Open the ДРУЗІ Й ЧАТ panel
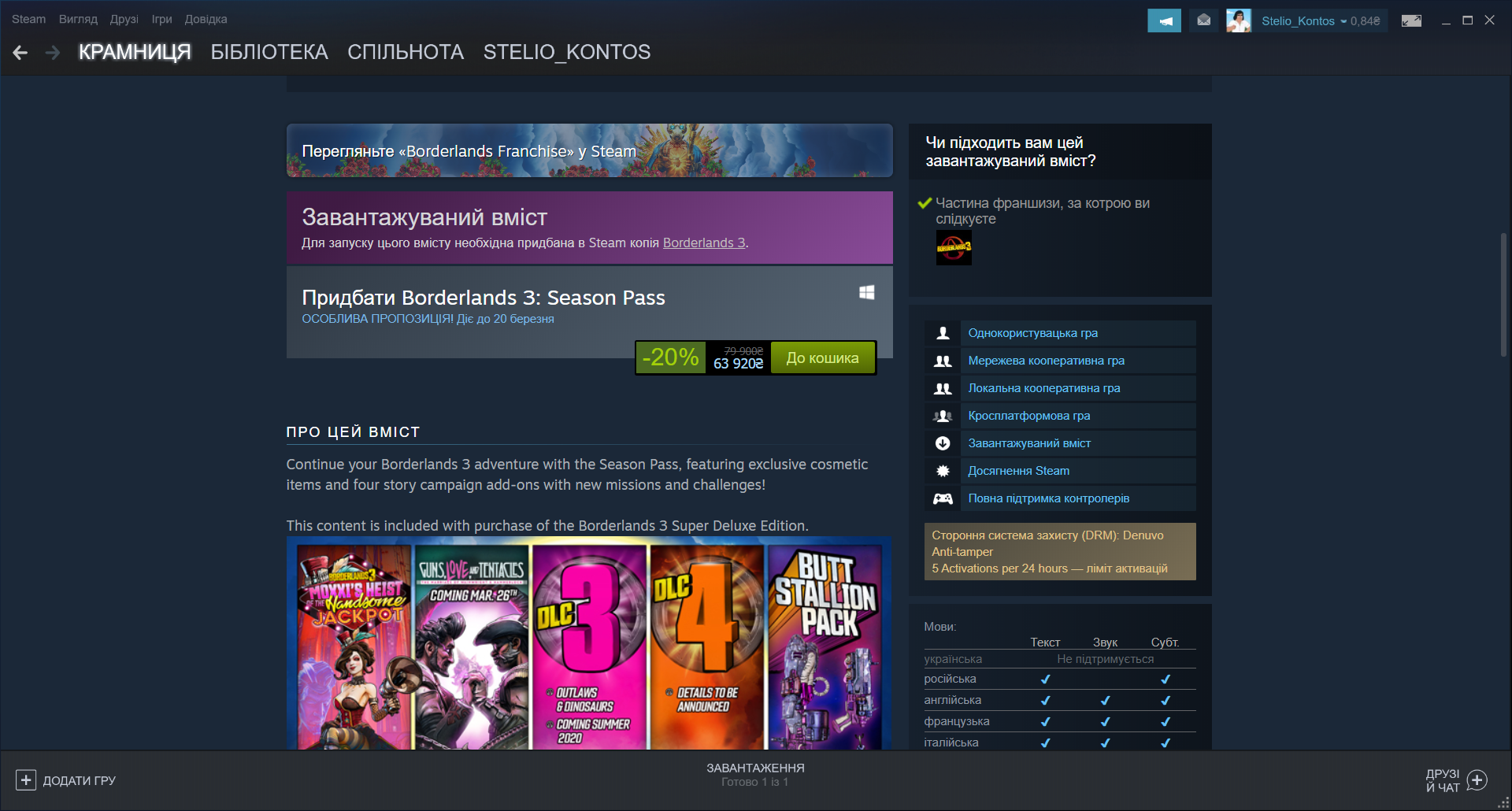1512x811 pixels. point(1456,780)
